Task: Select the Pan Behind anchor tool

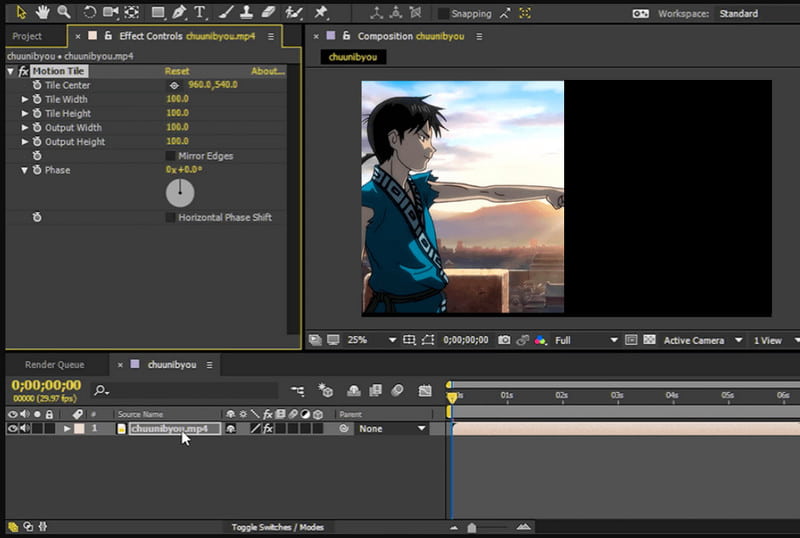Action: click(x=132, y=12)
